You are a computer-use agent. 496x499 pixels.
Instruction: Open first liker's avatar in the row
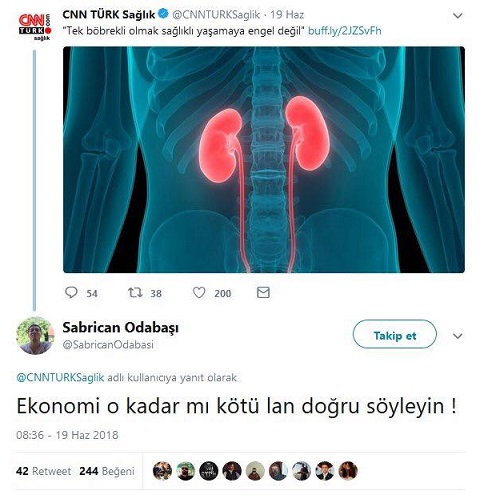(x=162, y=471)
